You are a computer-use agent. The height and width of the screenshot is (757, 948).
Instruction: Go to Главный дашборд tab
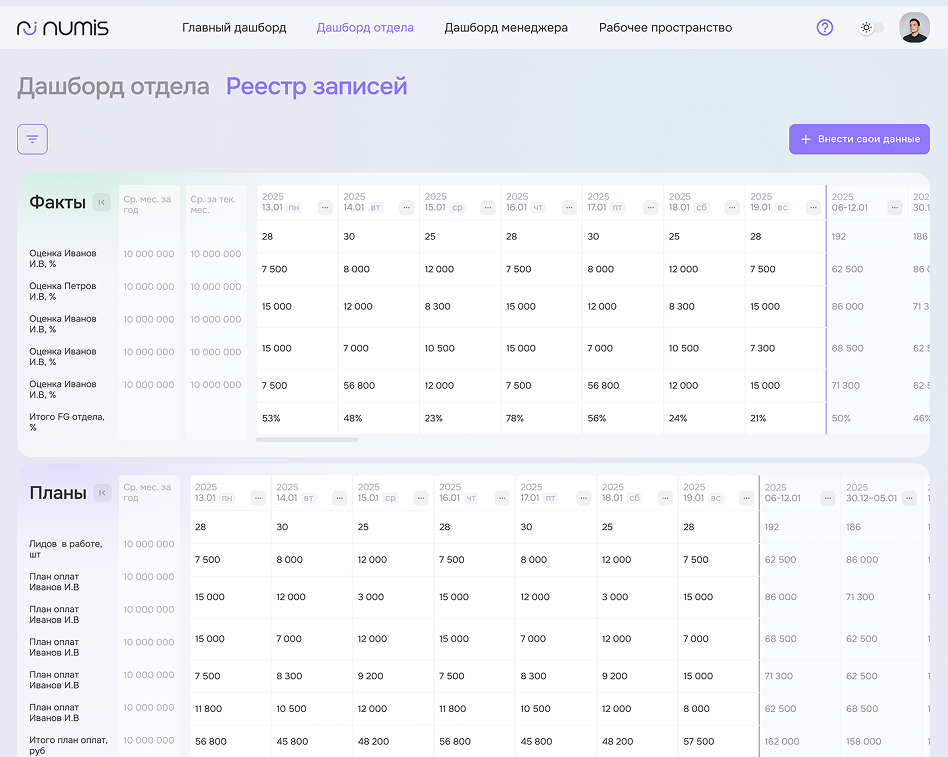(x=234, y=28)
